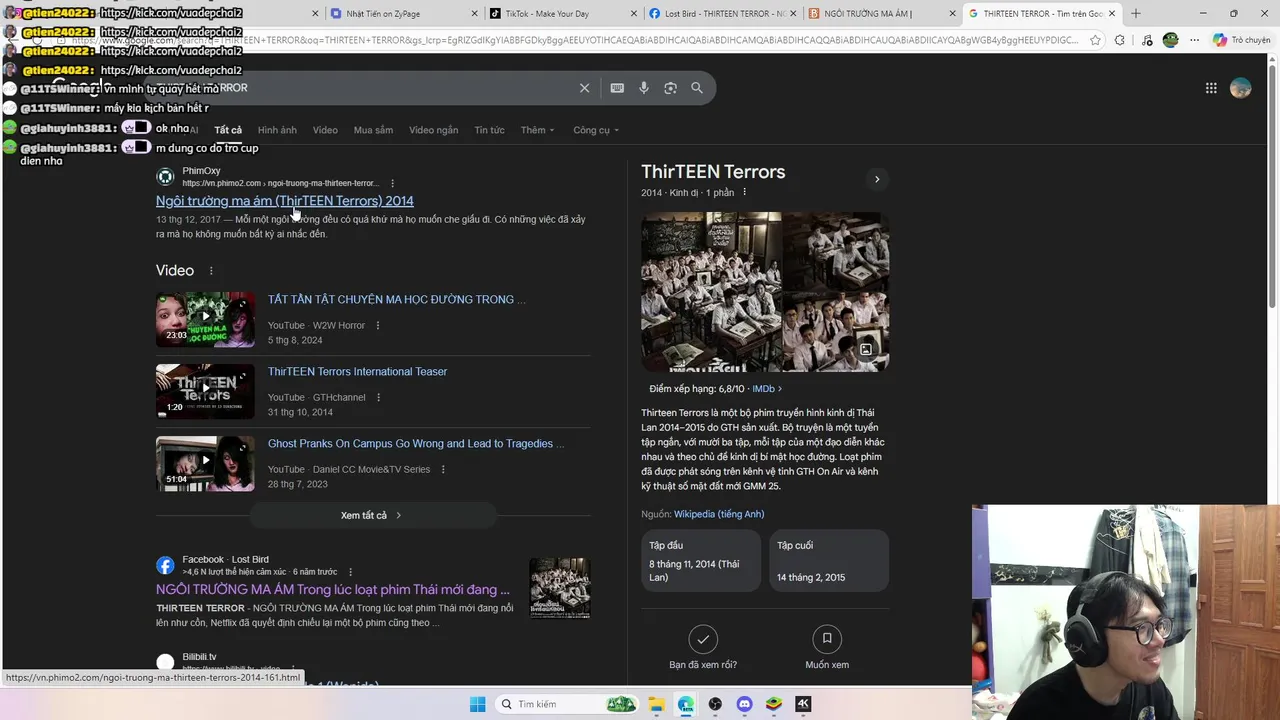Image resolution: width=1280 pixels, height=720 pixels.
Task: Open the frog browser profile avatar
Action: pyautogui.click(x=1171, y=40)
